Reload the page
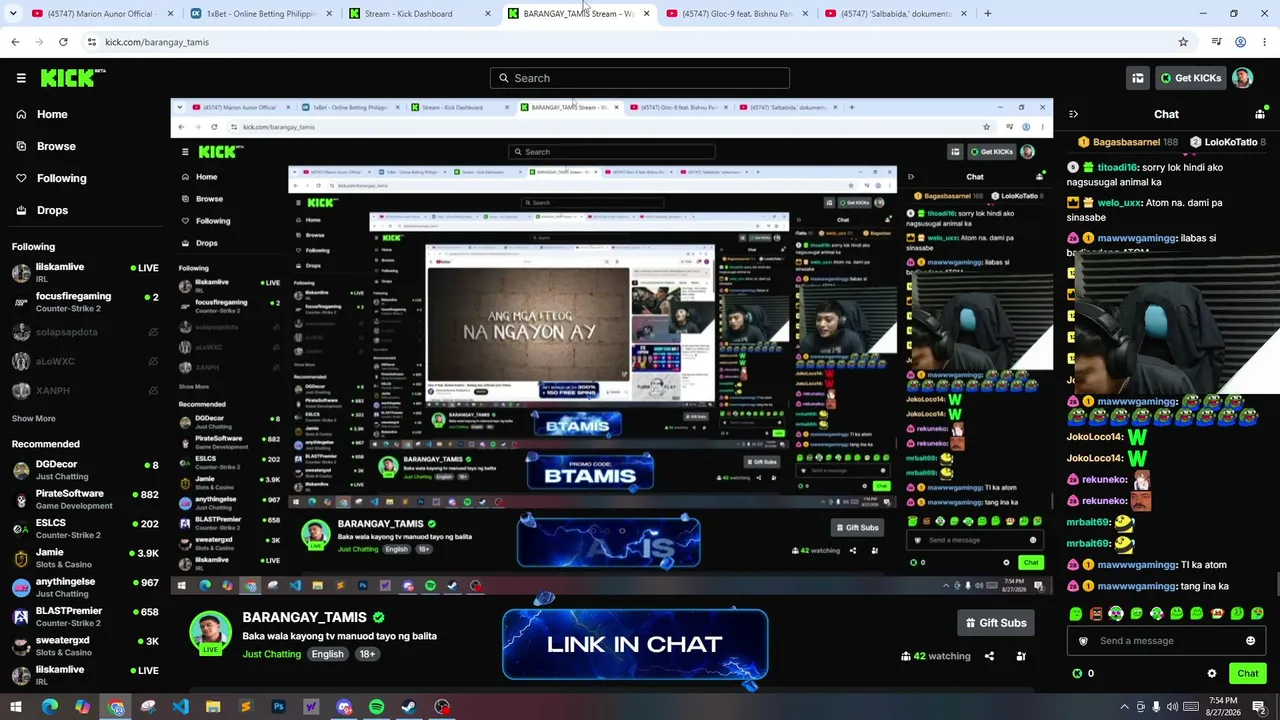The width and height of the screenshot is (1280, 720). pos(63,42)
